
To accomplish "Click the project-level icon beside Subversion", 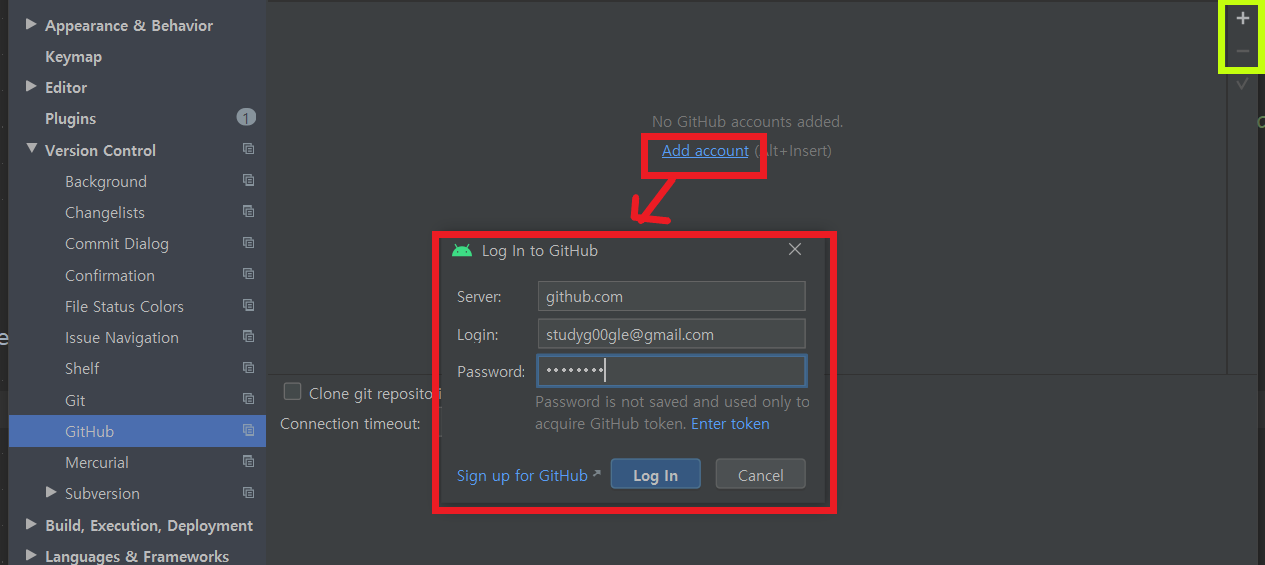I will [x=248, y=493].
